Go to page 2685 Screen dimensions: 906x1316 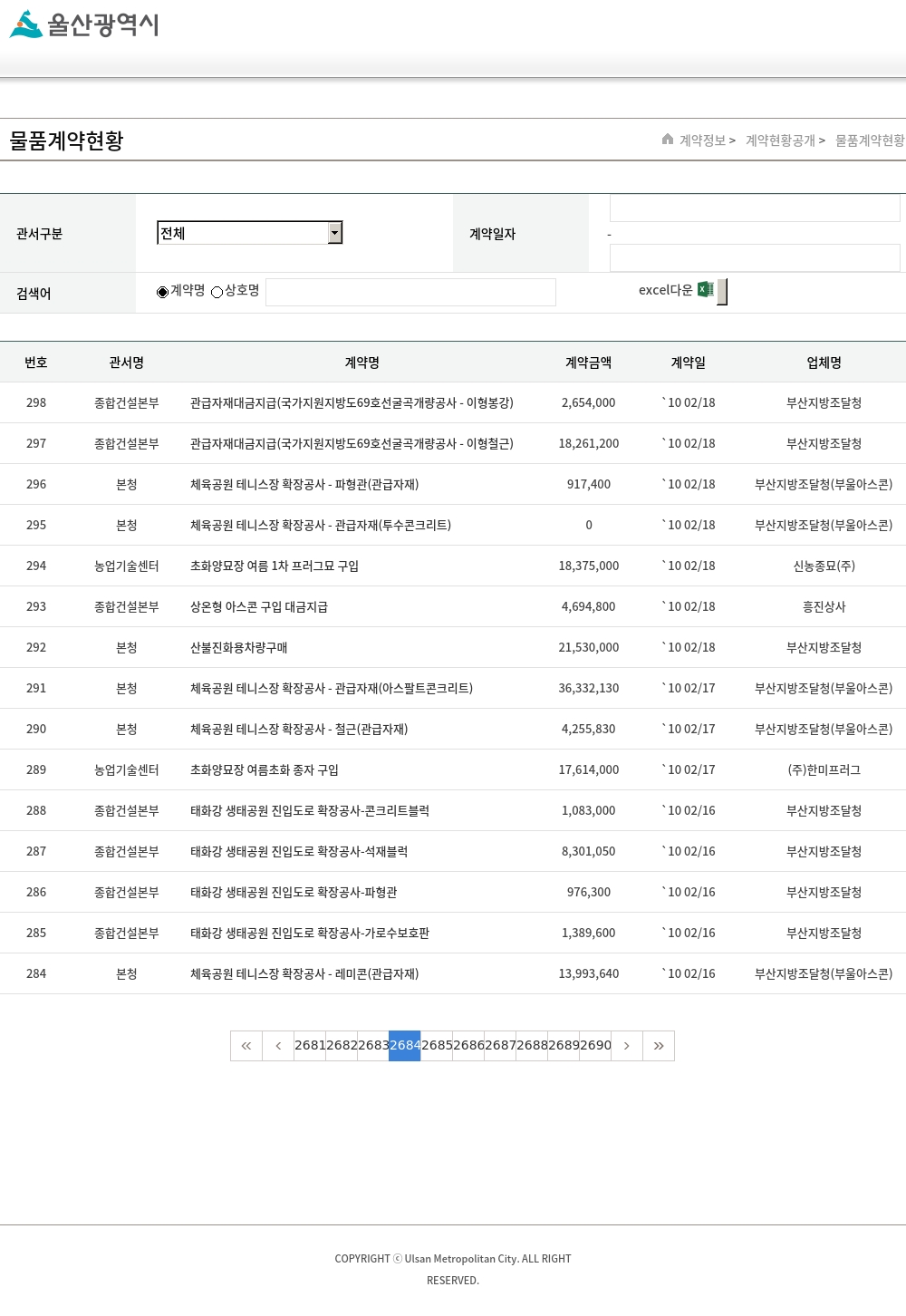(437, 1046)
